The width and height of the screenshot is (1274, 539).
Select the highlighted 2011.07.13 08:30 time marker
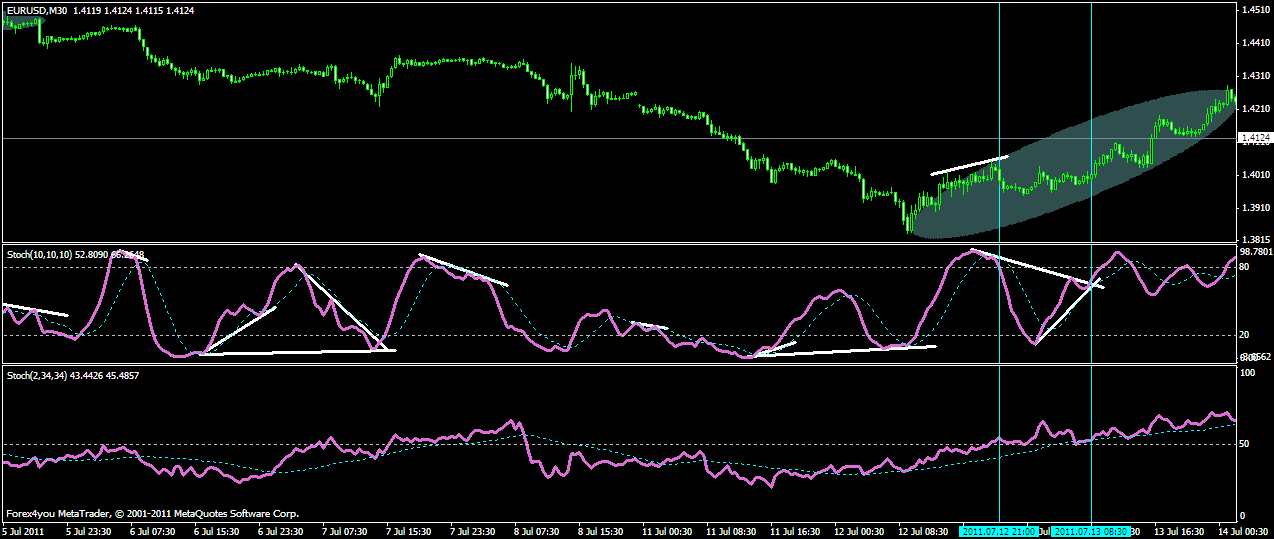1092,530
